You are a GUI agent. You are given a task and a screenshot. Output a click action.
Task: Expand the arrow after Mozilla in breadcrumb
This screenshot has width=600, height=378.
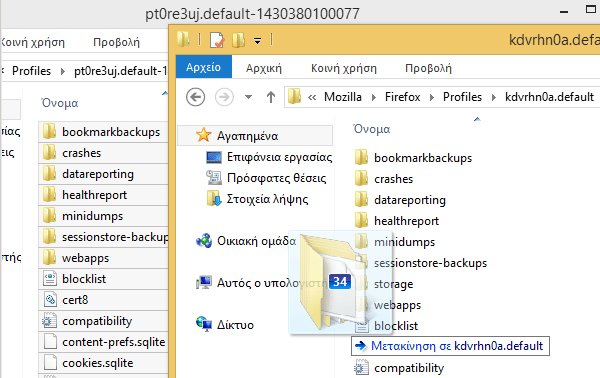click(373, 98)
